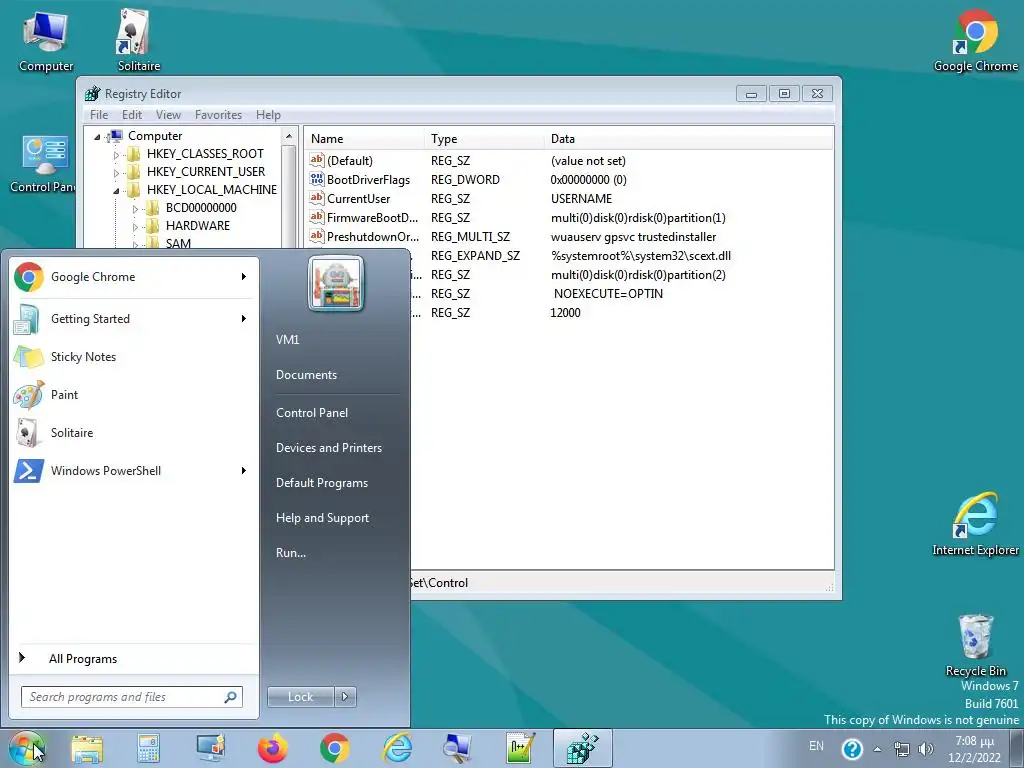Expand the BCD00000000 tree node
The height and width of the screenshot is (768, 1024).
tap(135, 208)
